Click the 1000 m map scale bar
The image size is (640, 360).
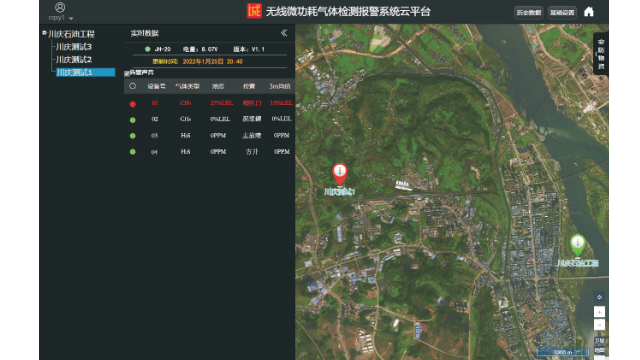click(x=562, y=352)
